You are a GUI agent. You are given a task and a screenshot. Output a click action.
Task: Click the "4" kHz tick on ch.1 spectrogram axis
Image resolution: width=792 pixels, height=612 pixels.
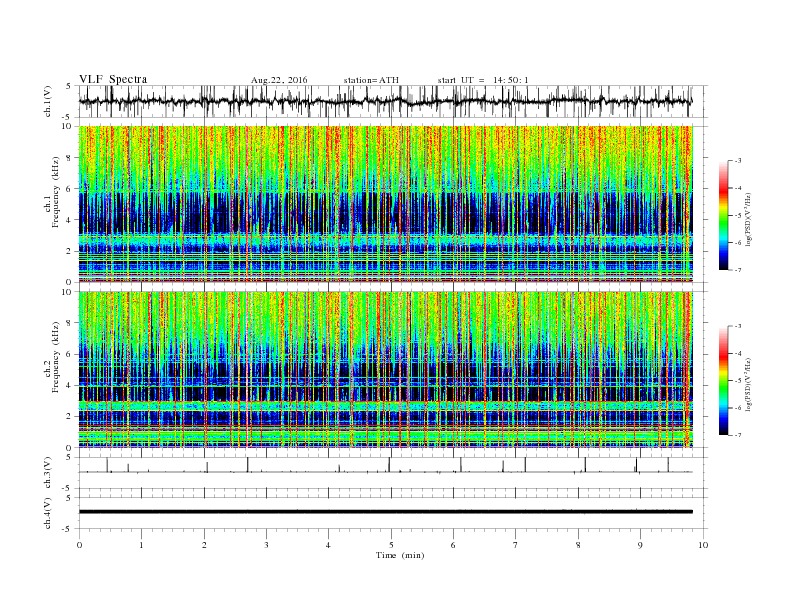pos(70,220)
